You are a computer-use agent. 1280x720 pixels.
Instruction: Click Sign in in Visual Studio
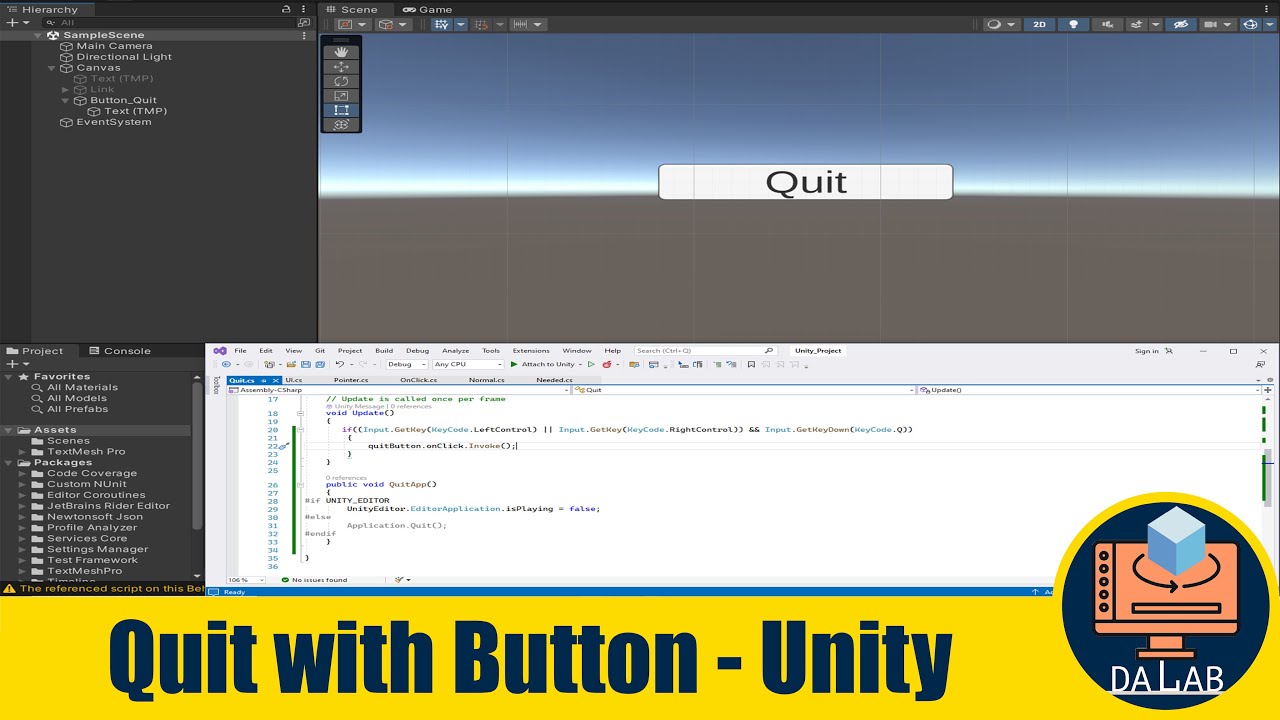click(x=1147, y=351)
